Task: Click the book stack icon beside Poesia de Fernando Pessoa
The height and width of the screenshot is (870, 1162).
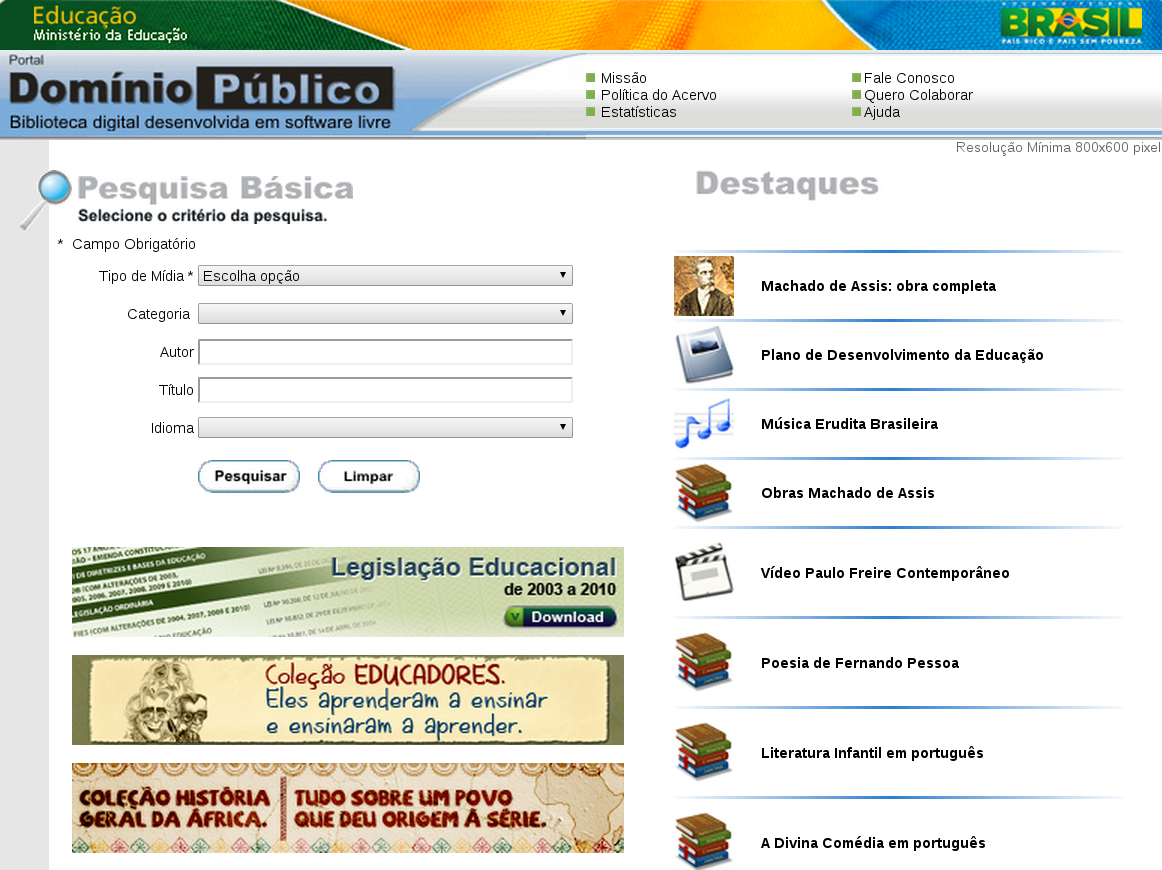Action: (x=703, y=662)
